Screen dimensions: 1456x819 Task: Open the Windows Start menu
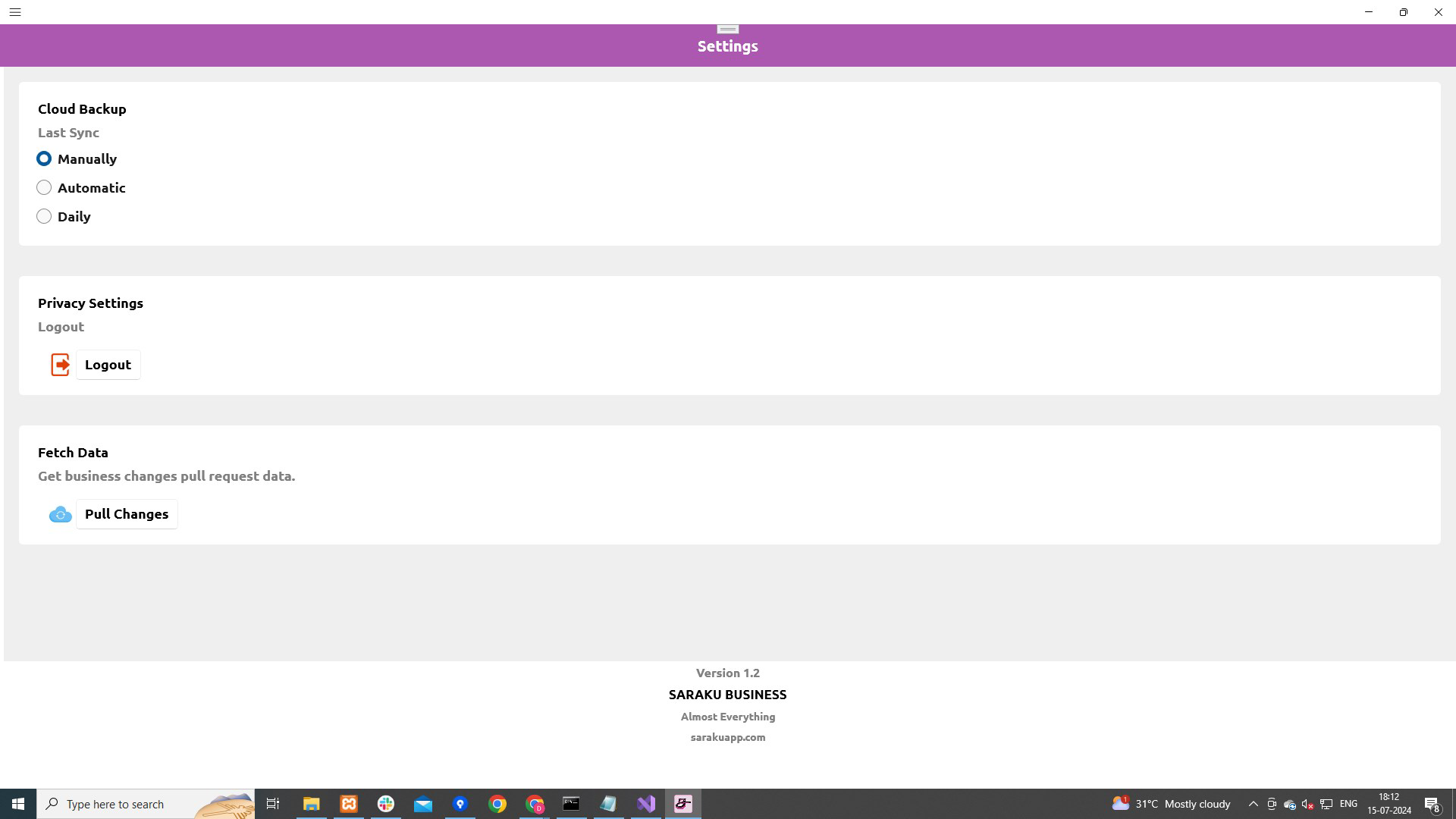point(18,804)
